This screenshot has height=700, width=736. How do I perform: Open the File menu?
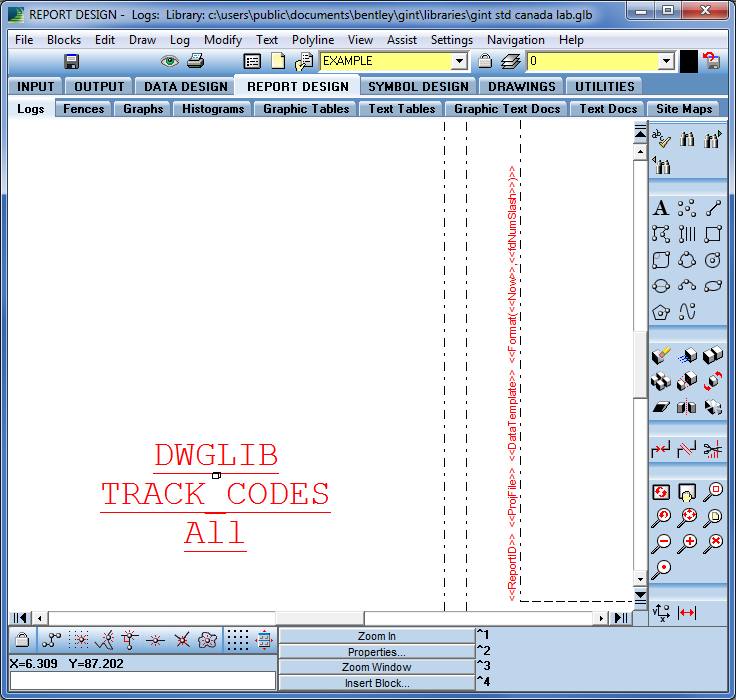[24, 40]
